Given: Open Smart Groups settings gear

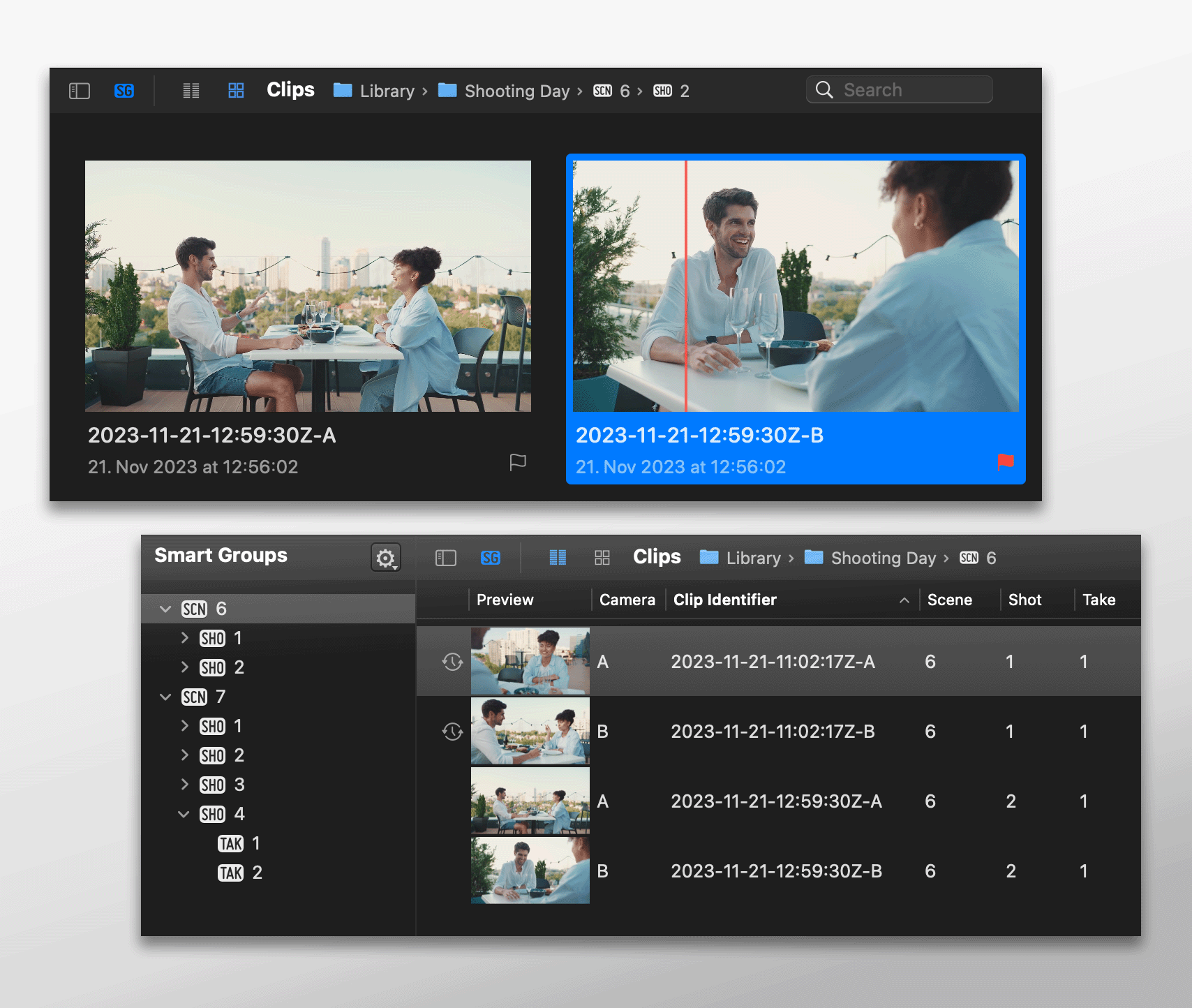Looking at the screenshot, I should pos(386,558).
